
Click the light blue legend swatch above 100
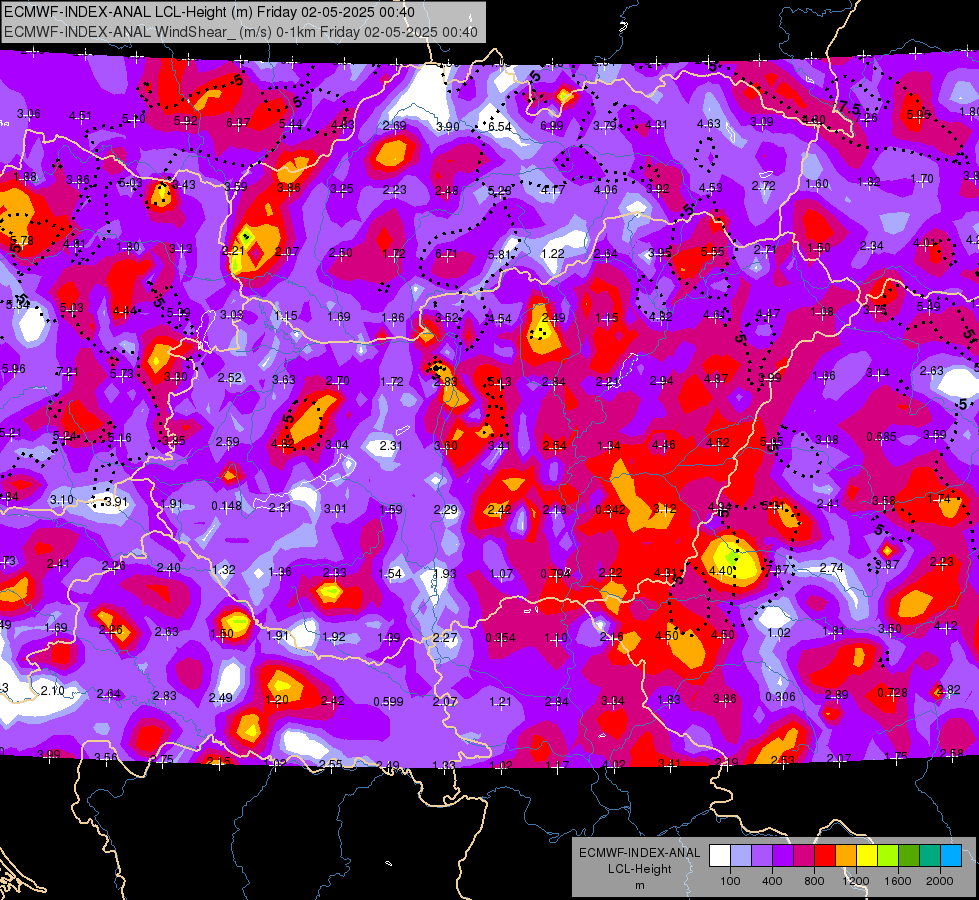pyautogui.click(x=740, y=855)
